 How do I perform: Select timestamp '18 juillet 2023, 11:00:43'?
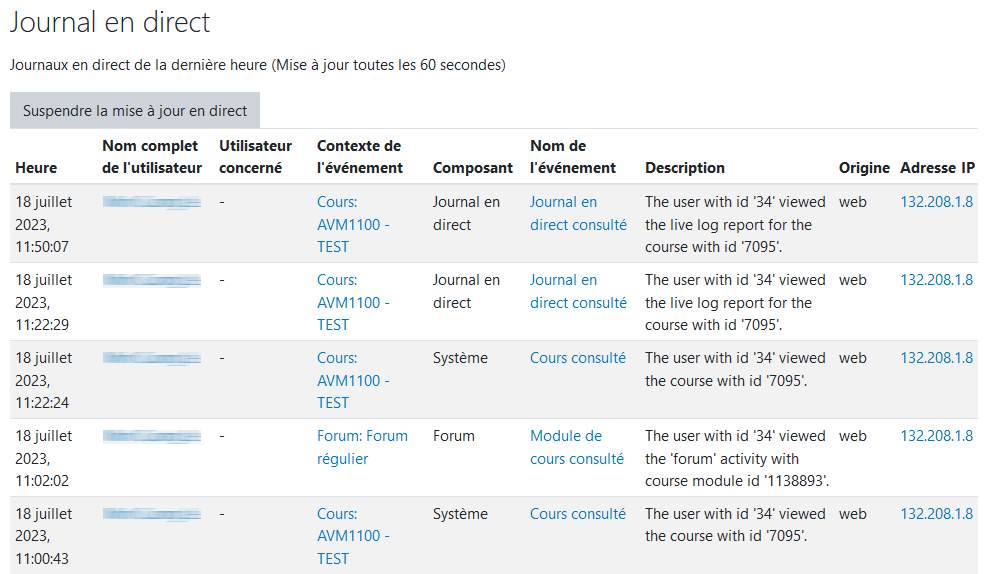(43, 536)
